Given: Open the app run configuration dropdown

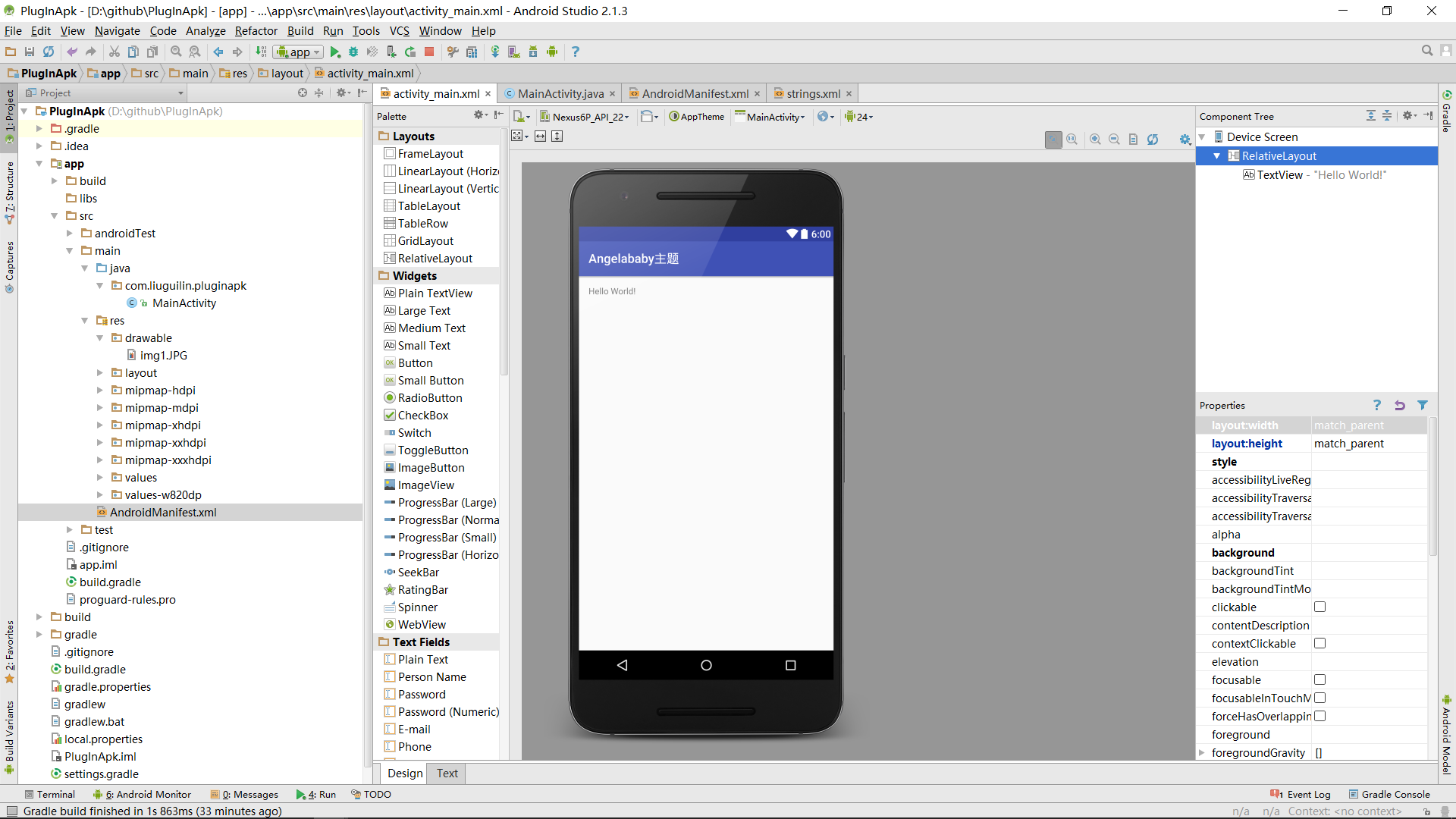Looking at the screenshot, I should pyautogui.click(x=299, y=52).
